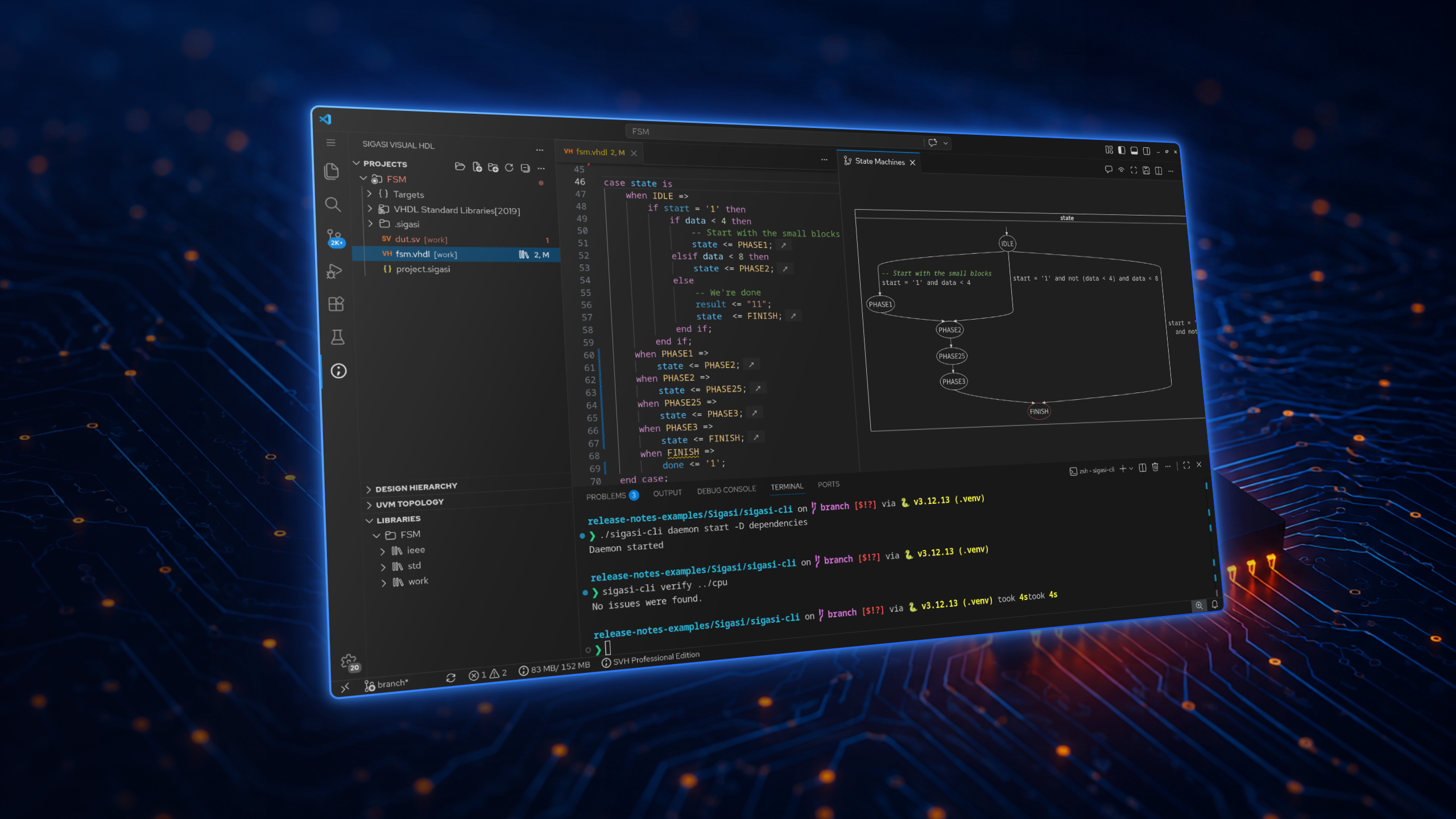Toggle secondary side bar visibility
The image size is (1456, 819).
tap(1147, 151)
